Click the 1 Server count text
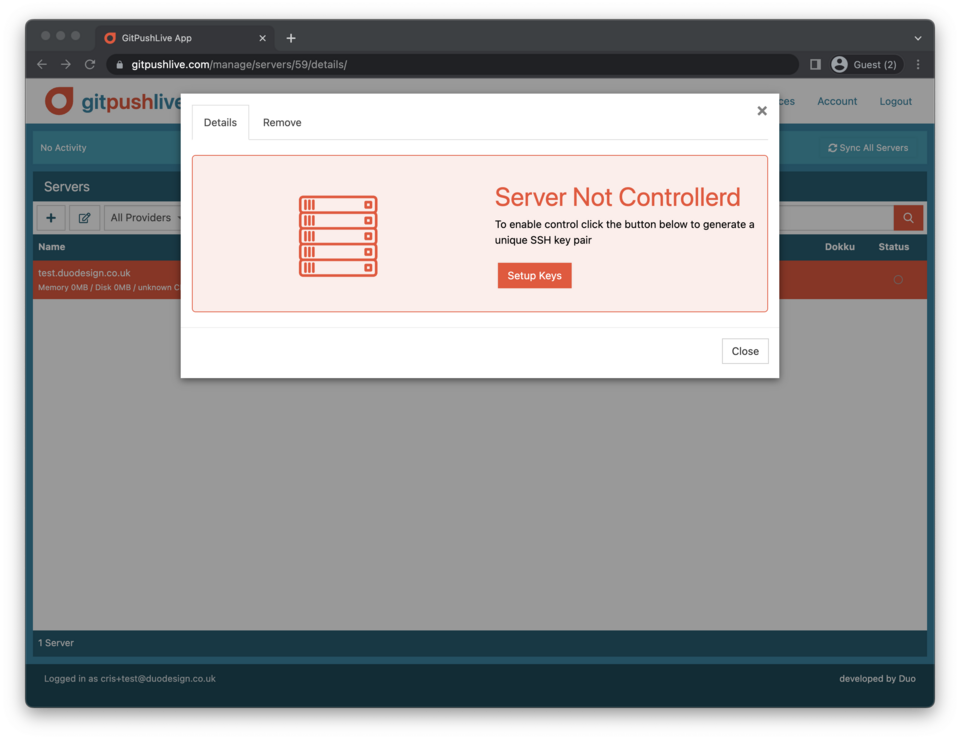The width and height of the screenshot is (960, 739). [56, 643]
